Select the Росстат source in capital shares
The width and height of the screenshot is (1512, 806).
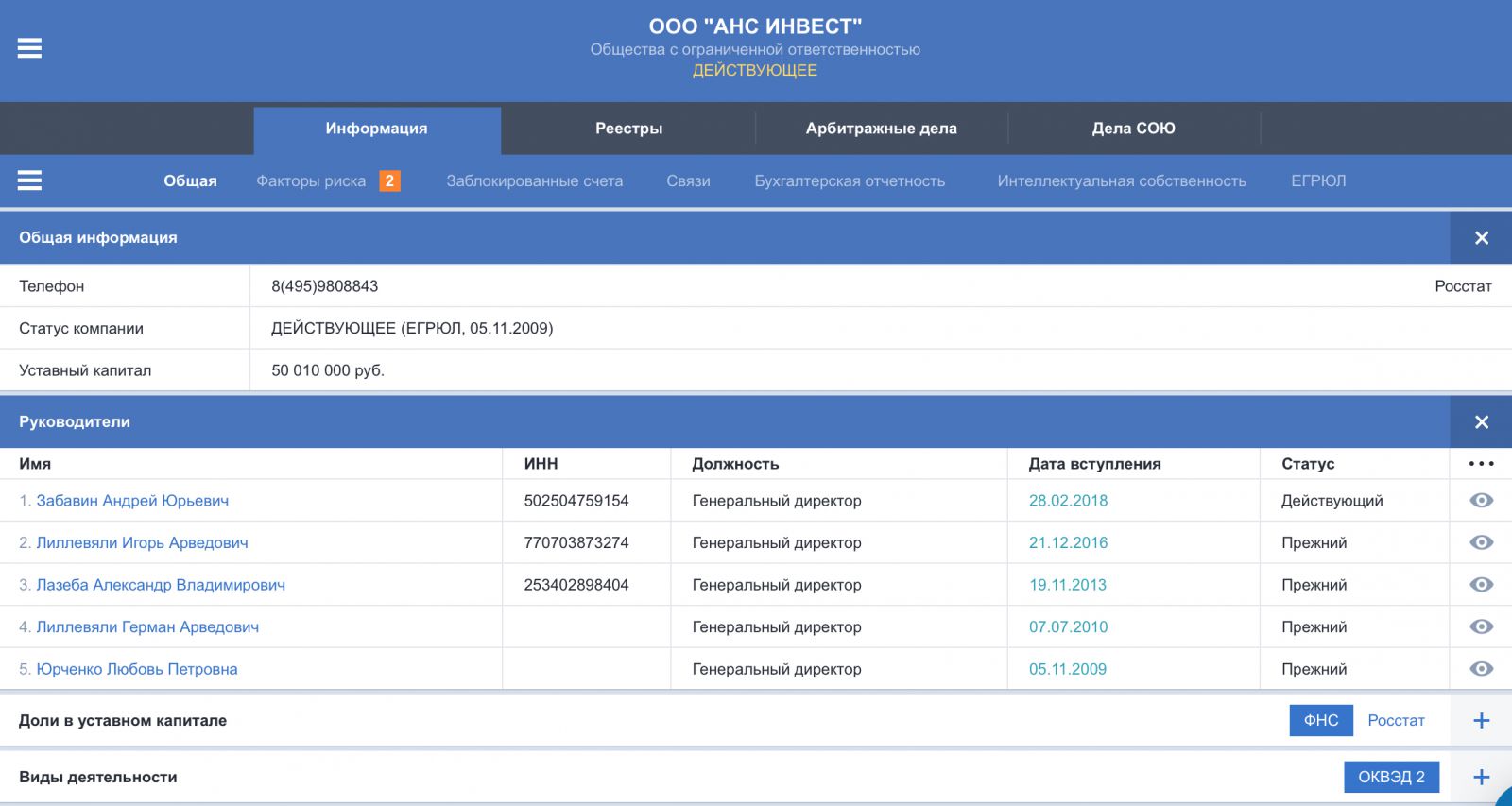click(x=1396, y=720)
